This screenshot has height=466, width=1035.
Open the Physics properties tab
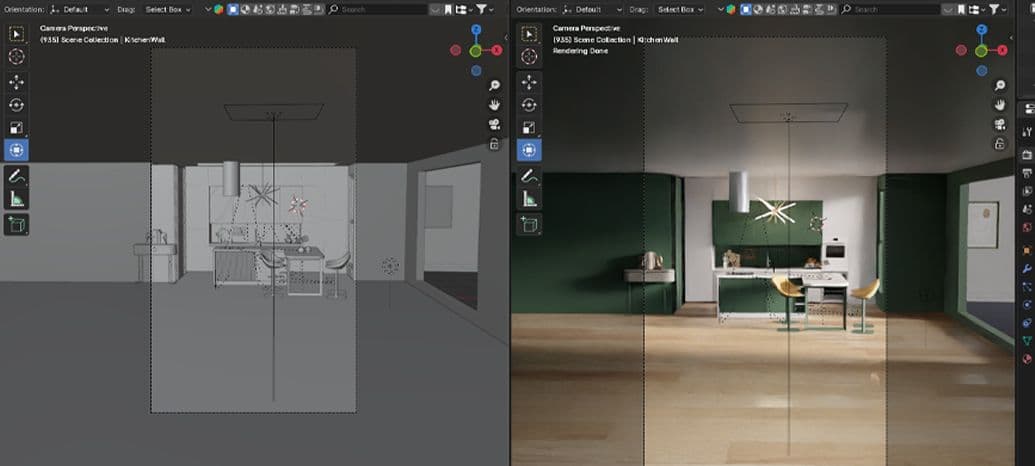click(1027, 305)
